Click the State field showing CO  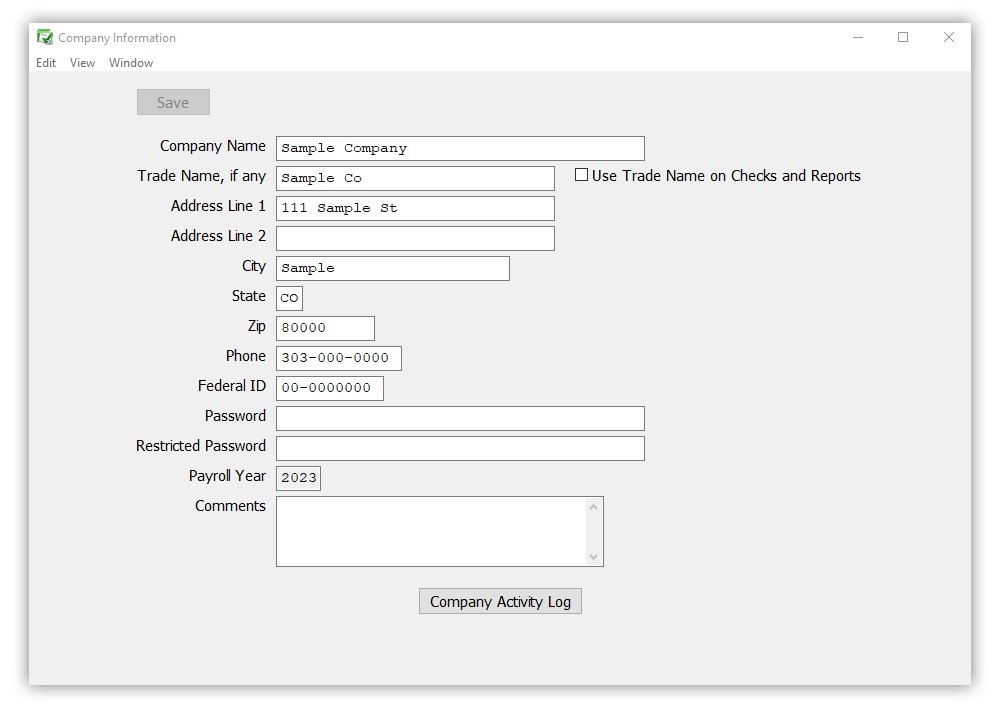tap(290, 297)
